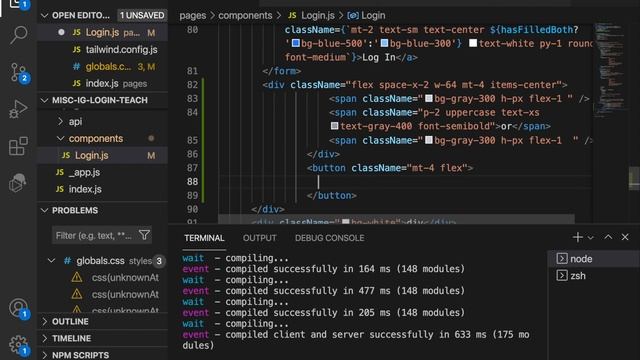Click bg-gray-300 swatch on line 83
Viewport: 640px width, 360px height.
(x=429, y=98)
